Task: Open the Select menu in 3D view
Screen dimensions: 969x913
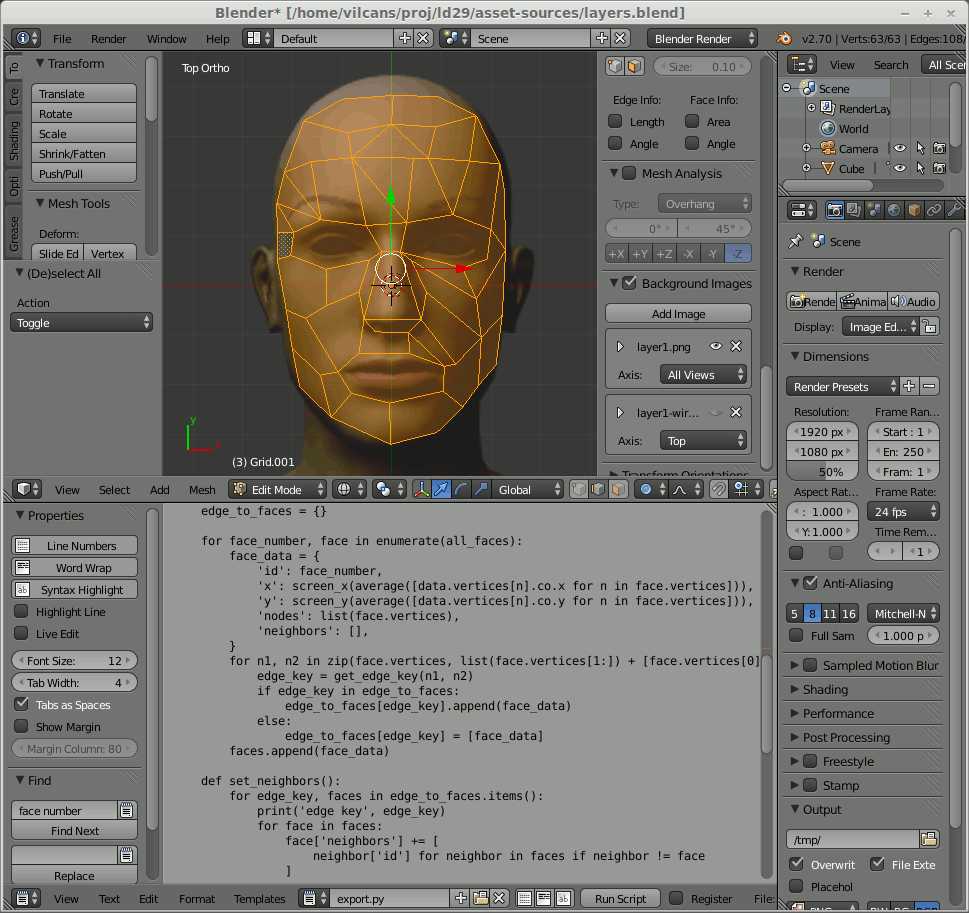Action: point(114,490)
